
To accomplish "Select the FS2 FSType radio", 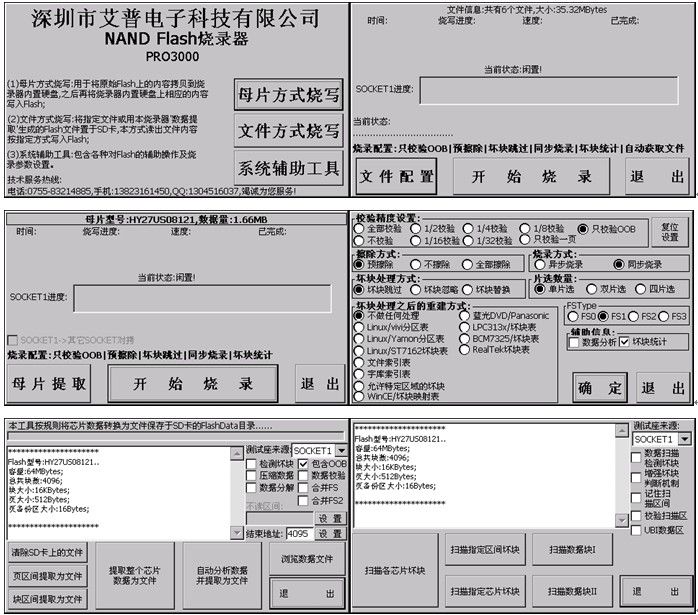I will click(x=633, y=316).
